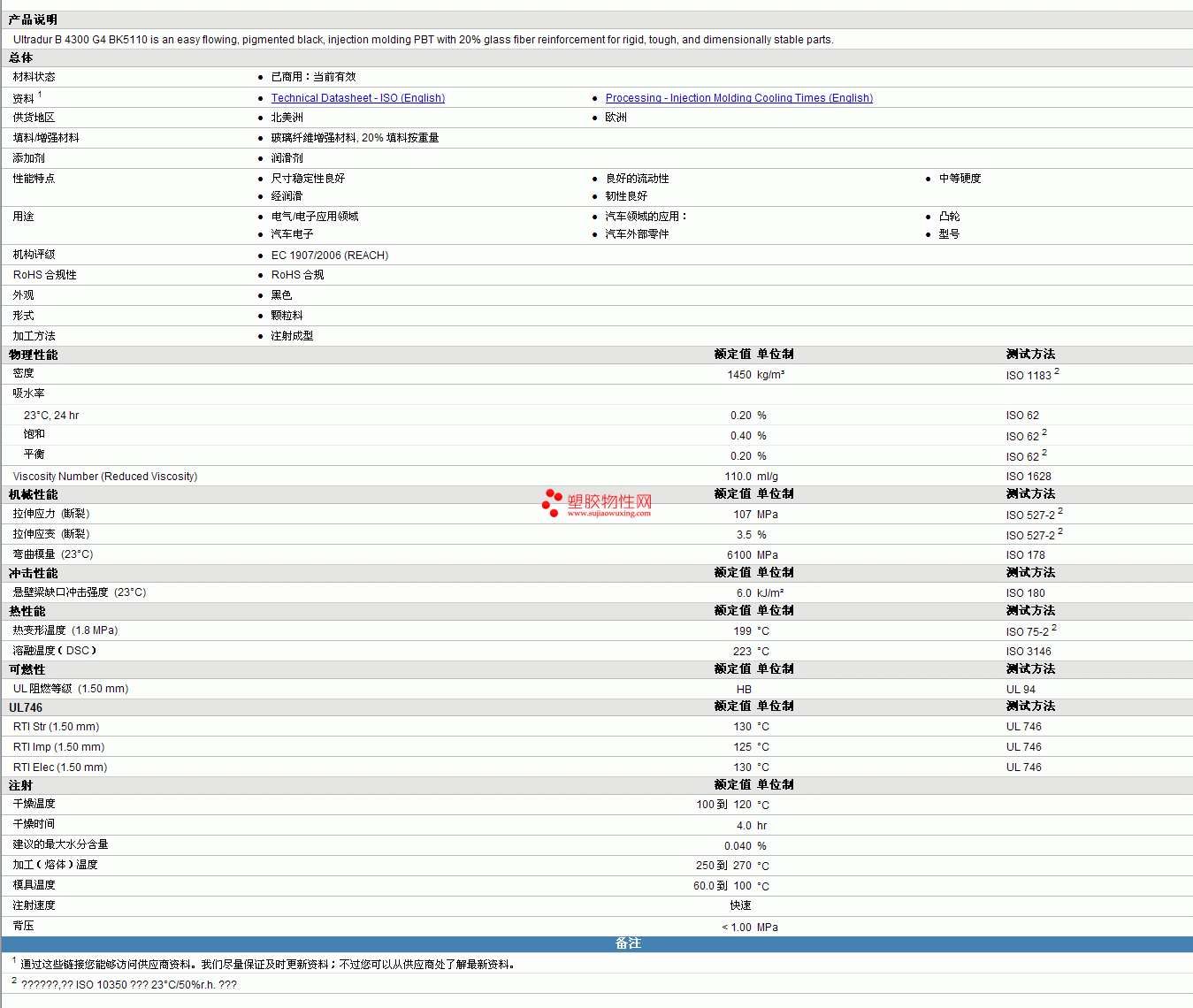This screenshot has height=1008, width=1193.
Task: Select the max moisture value 0.040
Action: pyautogui.click(x=738, y=846)
